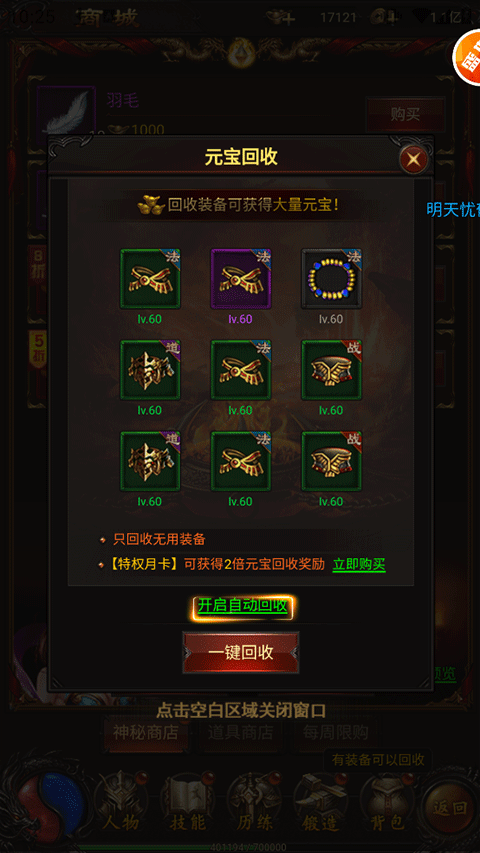This screenshot has width=480, height=853.
Task: Tap the 返回 return button
Action: point(450,808)
